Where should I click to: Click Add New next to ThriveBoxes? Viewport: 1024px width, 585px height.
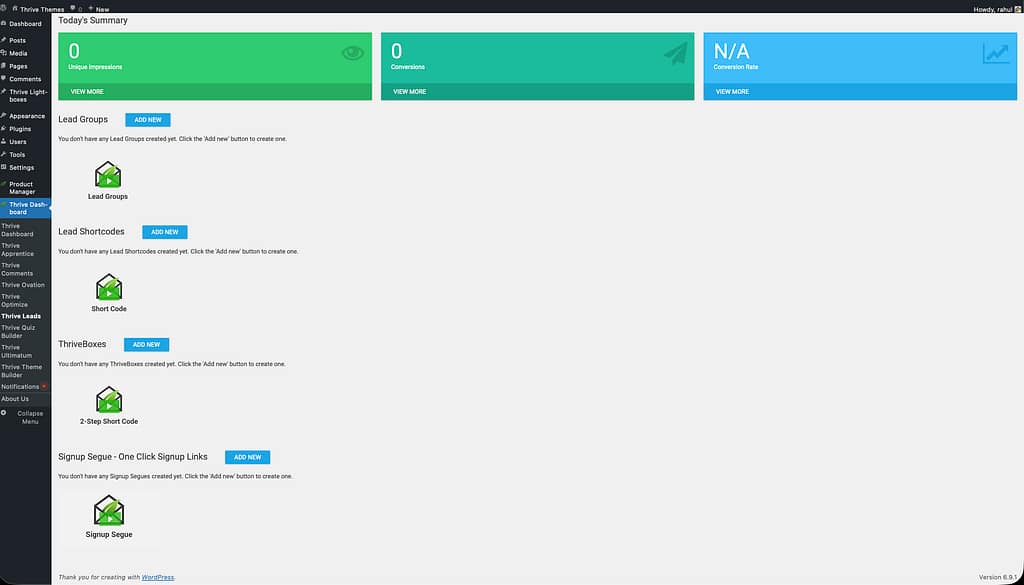(146, 345)
